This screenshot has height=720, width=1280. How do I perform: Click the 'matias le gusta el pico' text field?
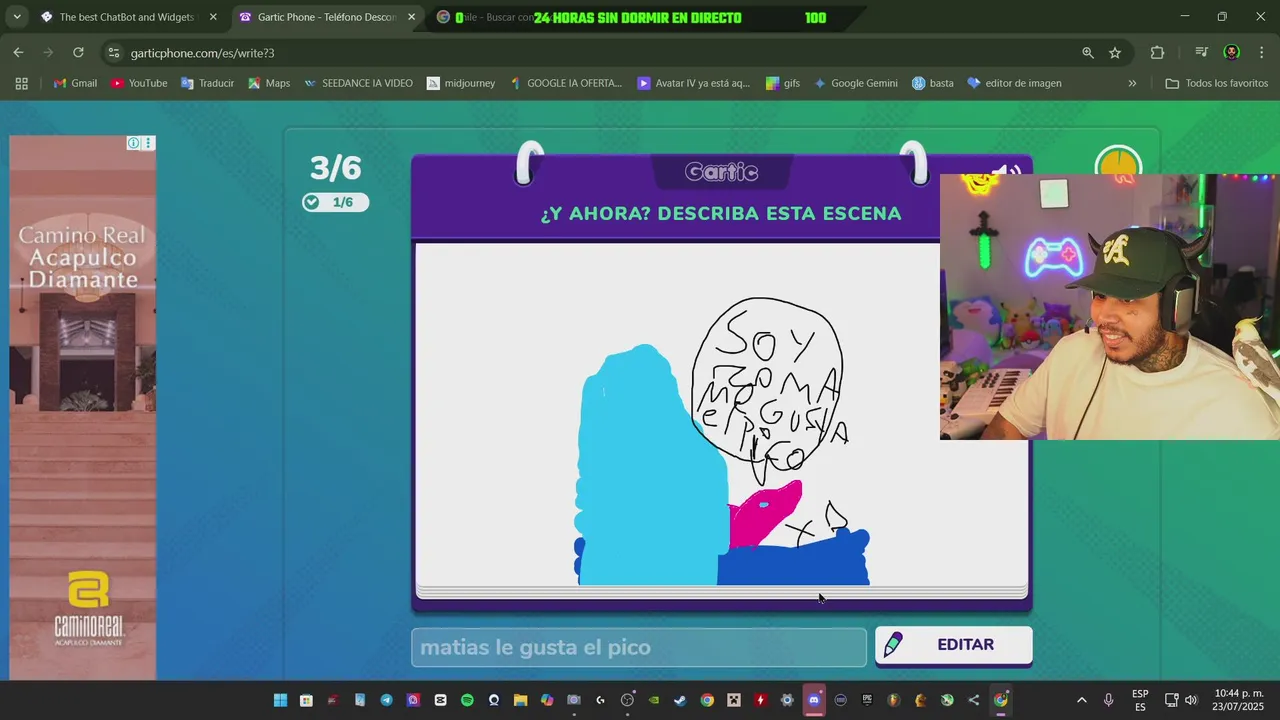[x=639, y=647]
